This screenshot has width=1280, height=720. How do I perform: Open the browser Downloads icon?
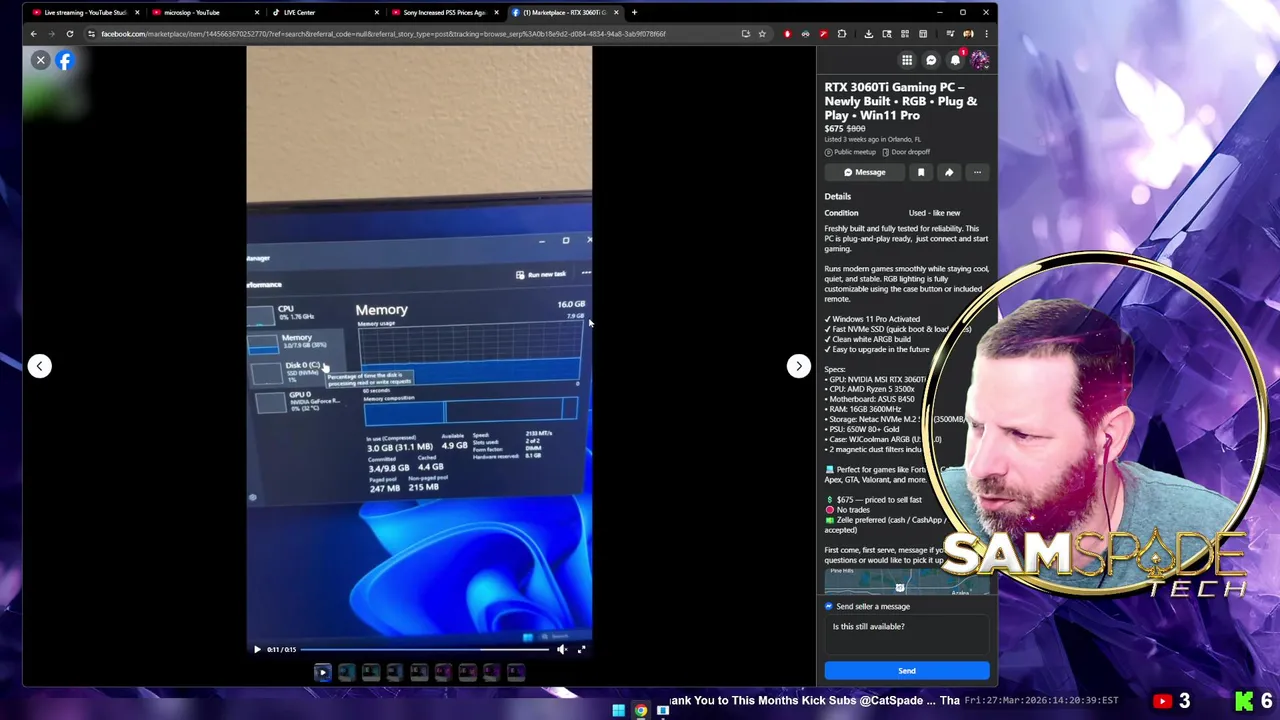(x=868, y=34)
